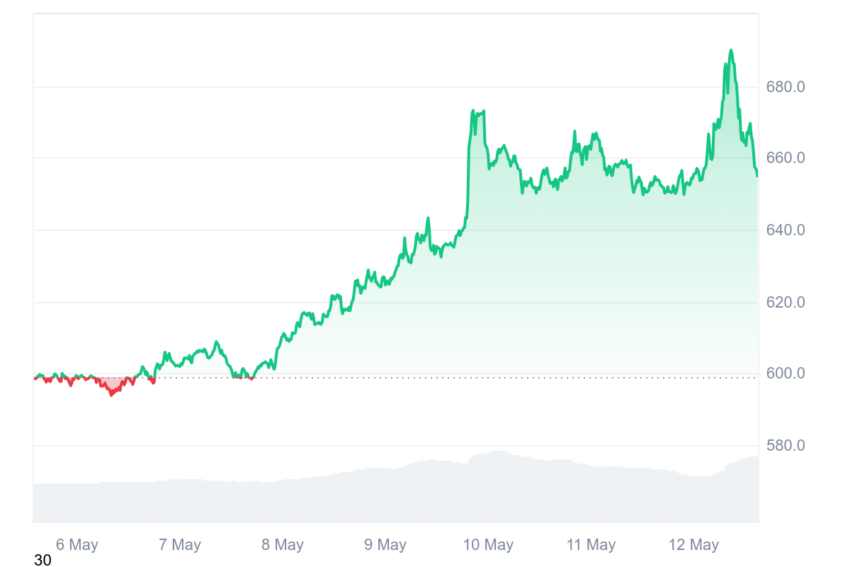
Task: Click the 12 May date label
Action: click(693, 544)
